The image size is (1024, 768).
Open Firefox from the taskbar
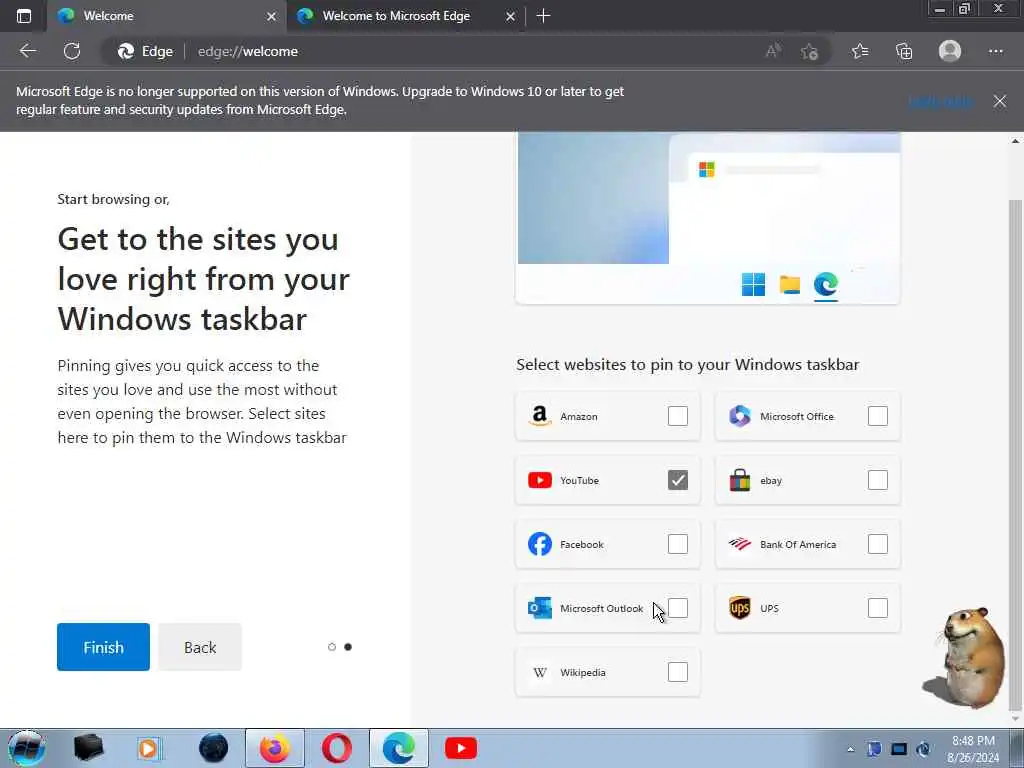(275, 748)
